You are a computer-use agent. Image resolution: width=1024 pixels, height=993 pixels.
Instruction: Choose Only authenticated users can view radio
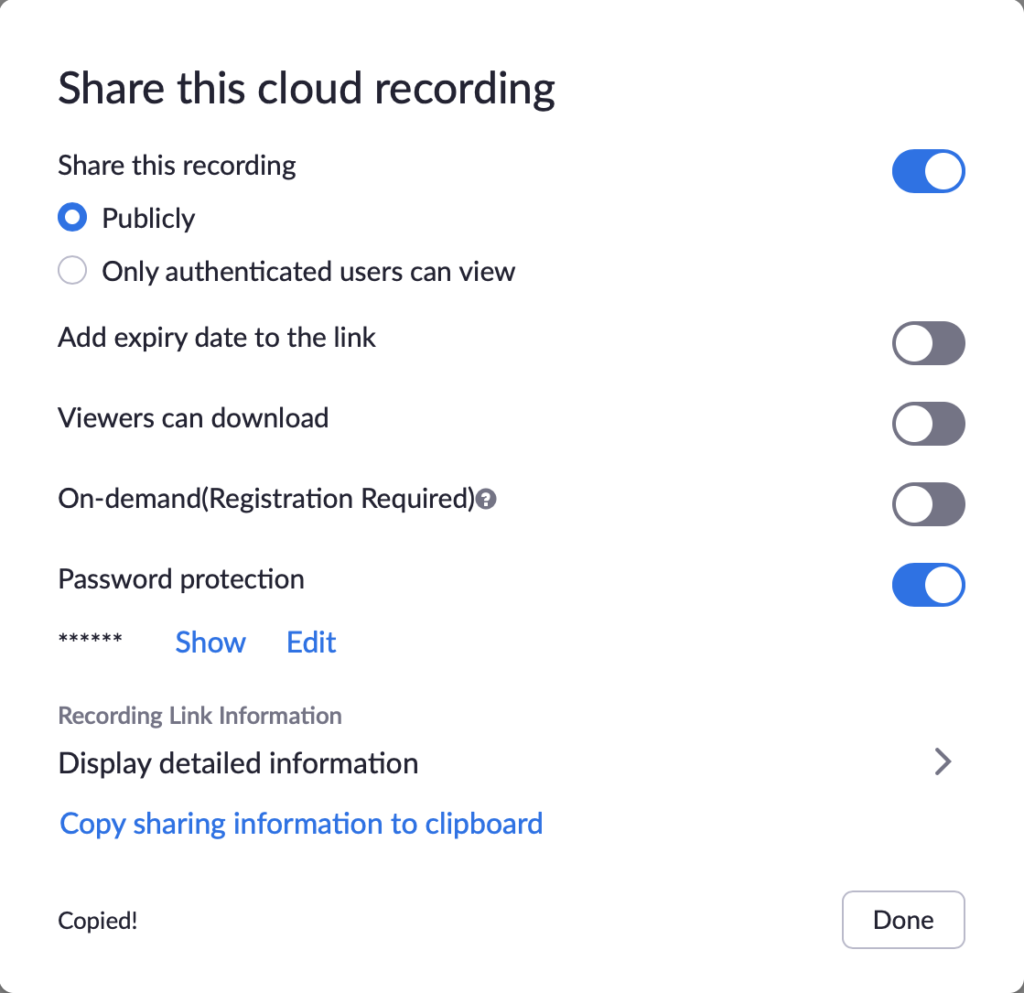coord(72,270)
